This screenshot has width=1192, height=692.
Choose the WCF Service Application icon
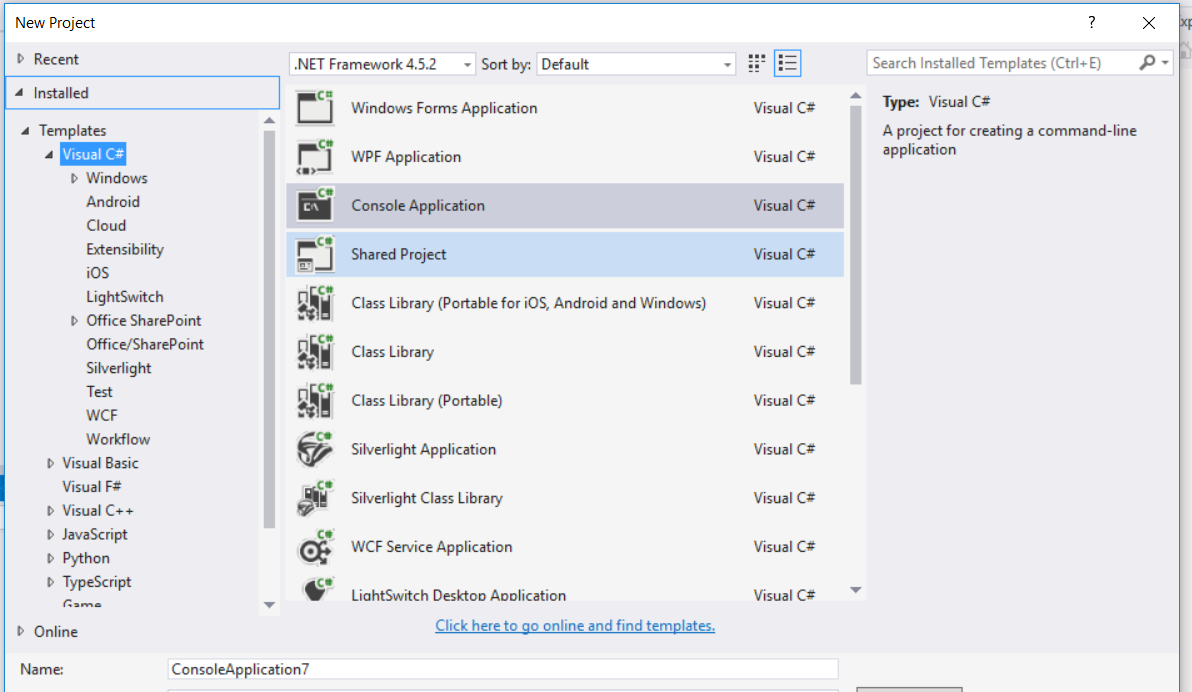coord(314,547)
